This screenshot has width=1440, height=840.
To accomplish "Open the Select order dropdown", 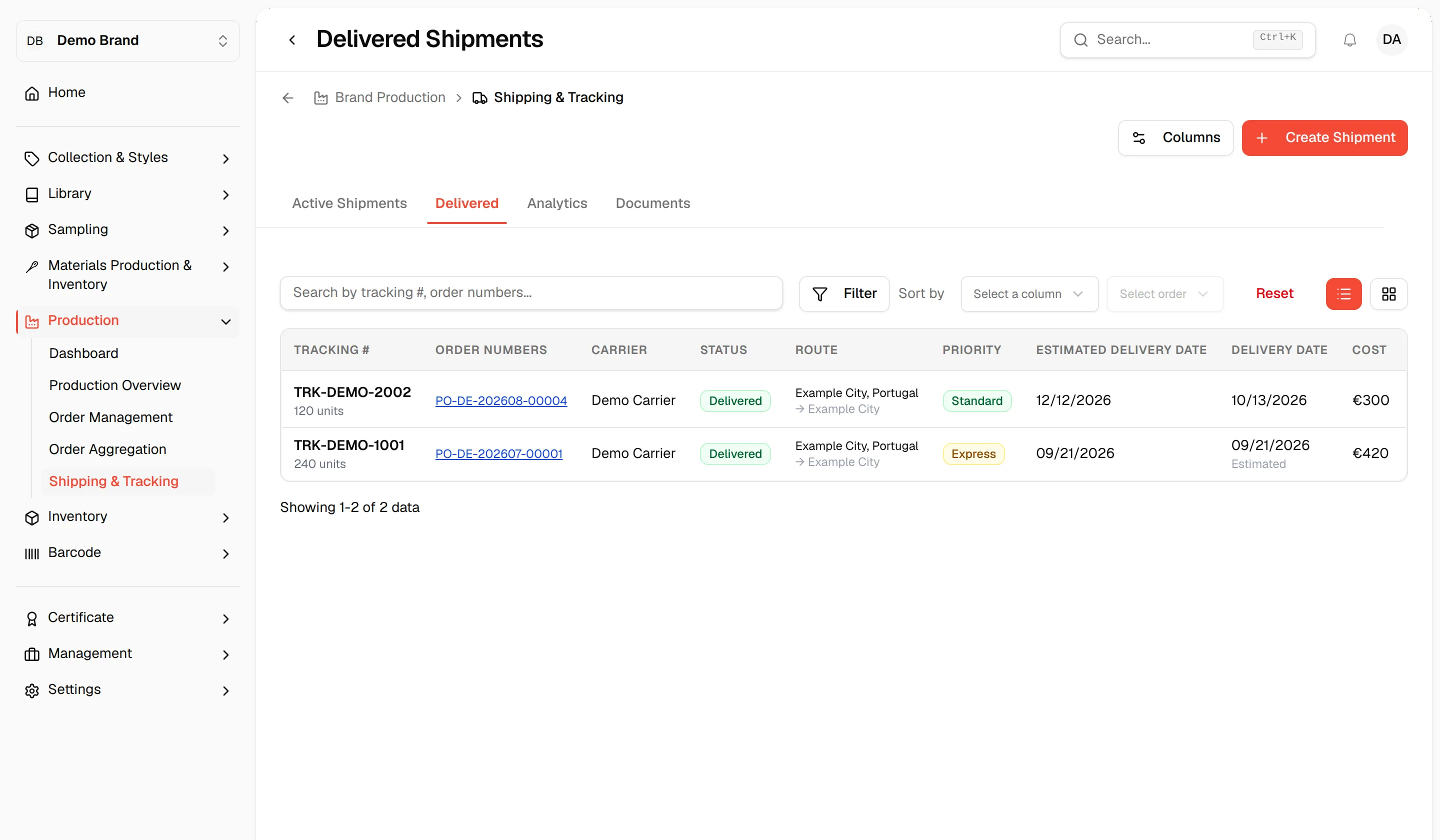I will (1164, 293).
